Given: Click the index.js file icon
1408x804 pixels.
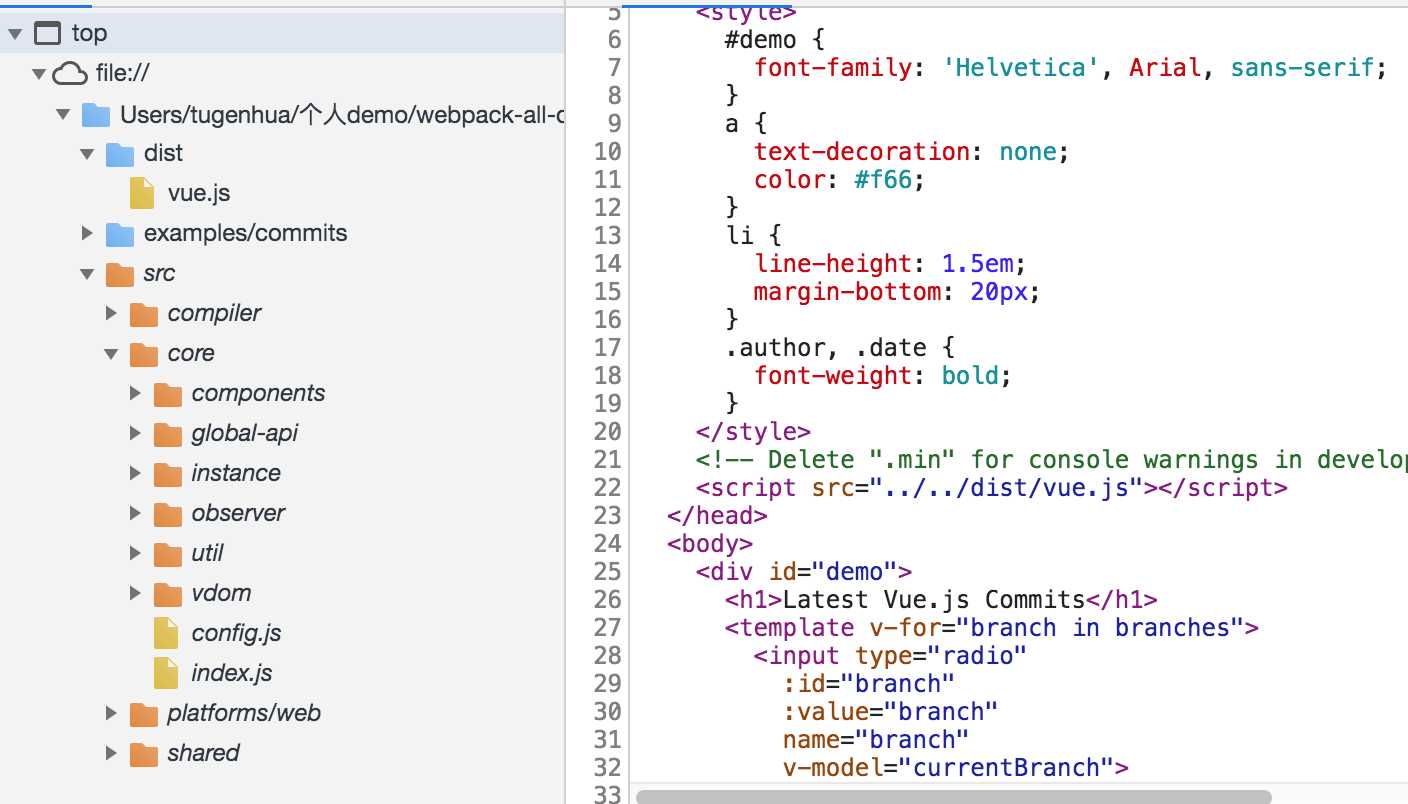Looking at the screenshot, I should click(166, 673).
